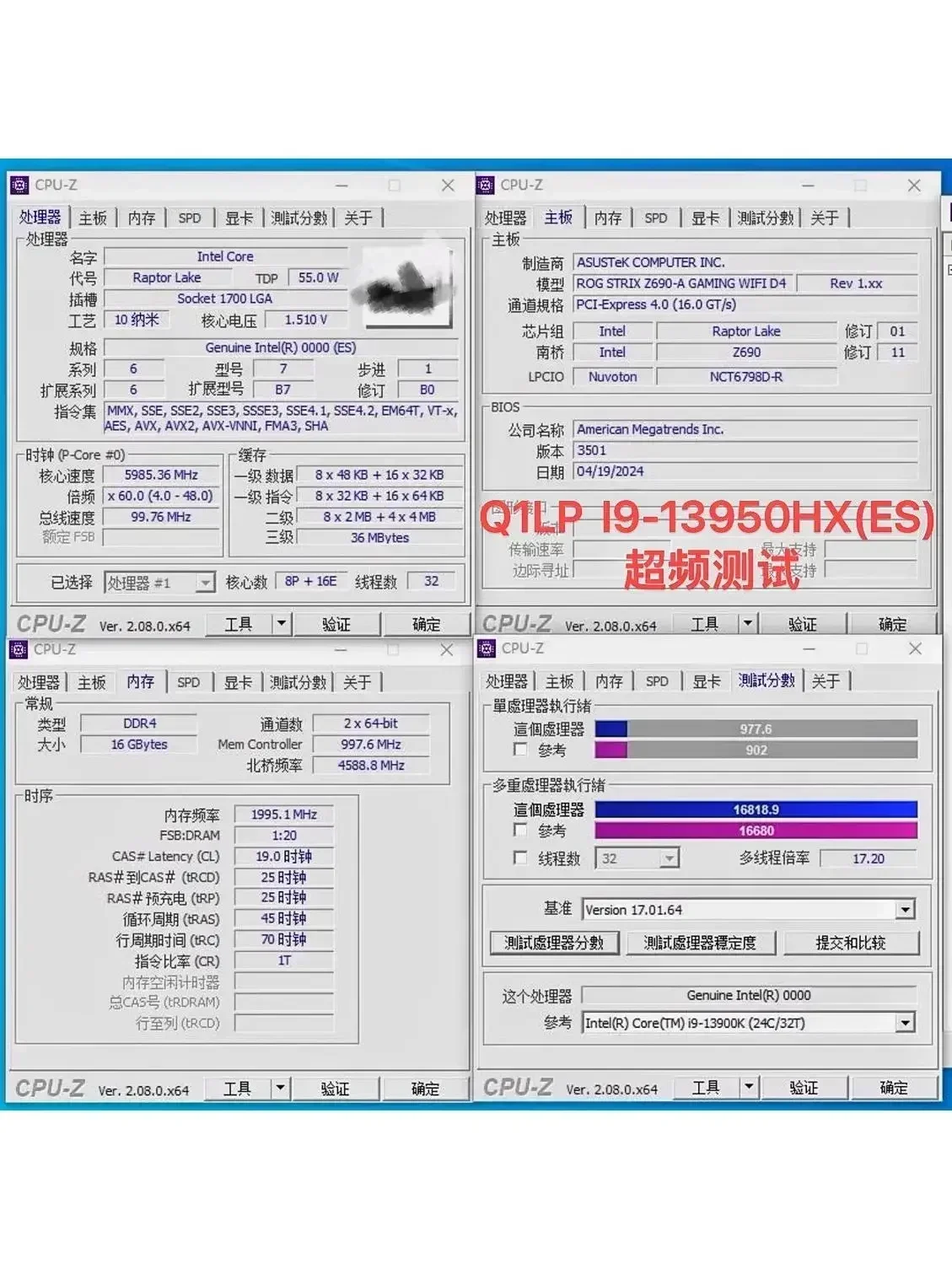The image size is (952, 1269).
Task: Select the 显卡 graphics tab on the mainboard window
Action: tap(705, 218)
